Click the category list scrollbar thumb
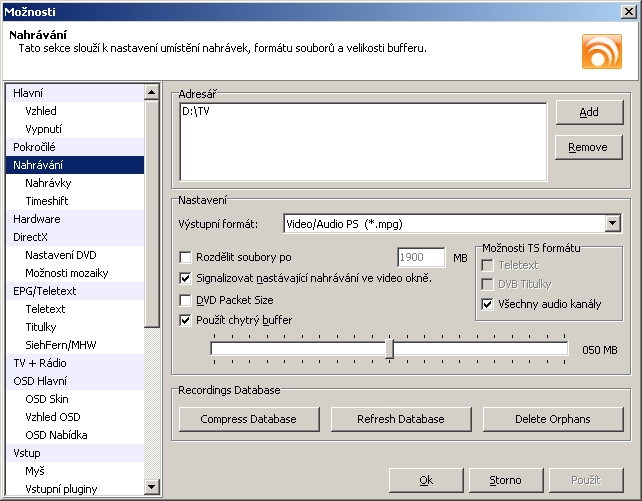Screen dimensions: 642x501 (151, 214)
